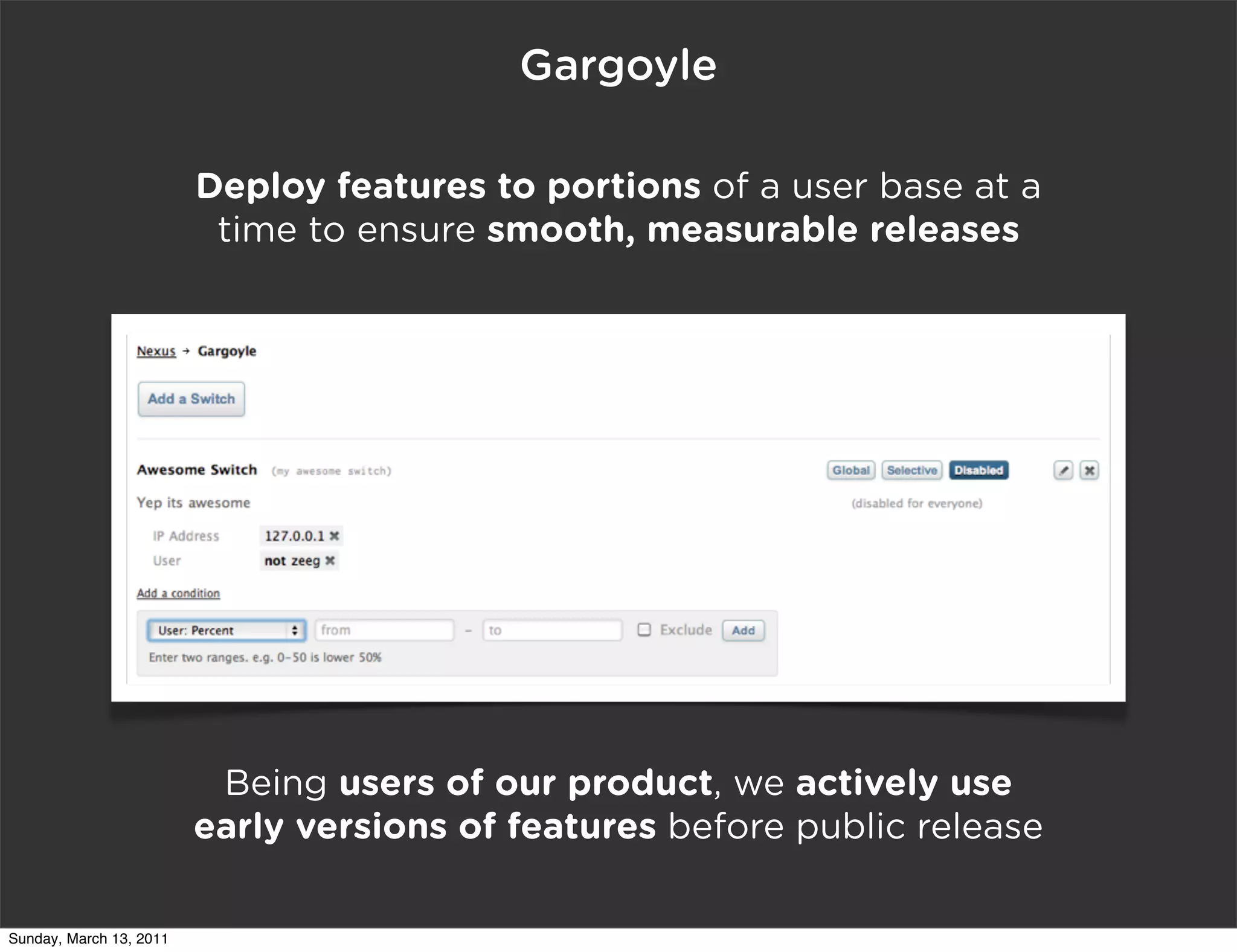Open the Nexus breadcrumb link
The height and width of the screenshot is (952, 1237).
[156, 351]
